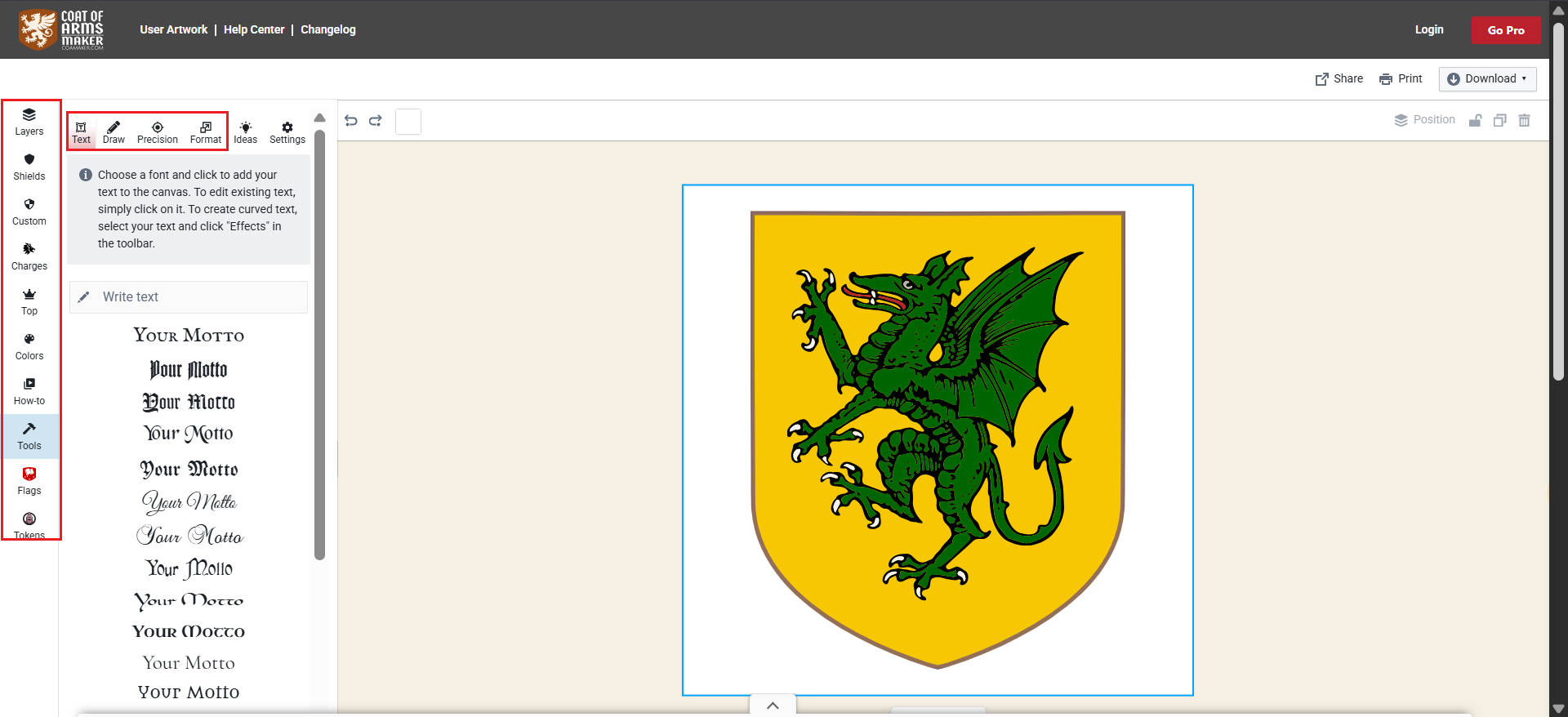The height and width of the screenshot is (717, 1568).
Task: Select the Custom shield sidebar icon
Action: point(29,212)
